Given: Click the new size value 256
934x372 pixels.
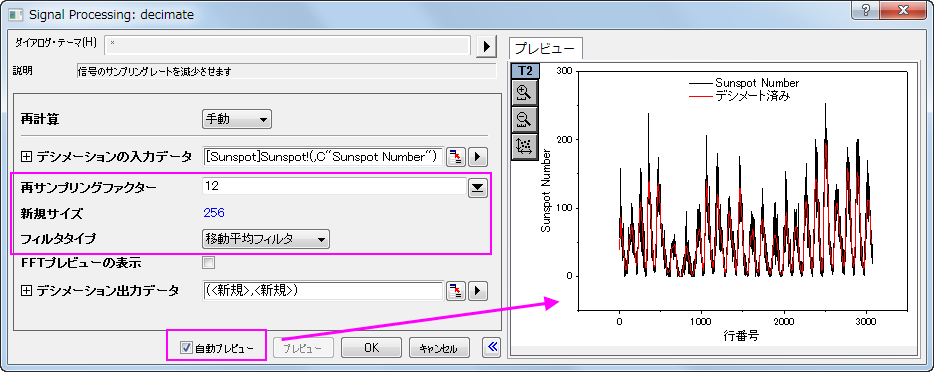Looking at the screenshot, I should tap(214, 213).
